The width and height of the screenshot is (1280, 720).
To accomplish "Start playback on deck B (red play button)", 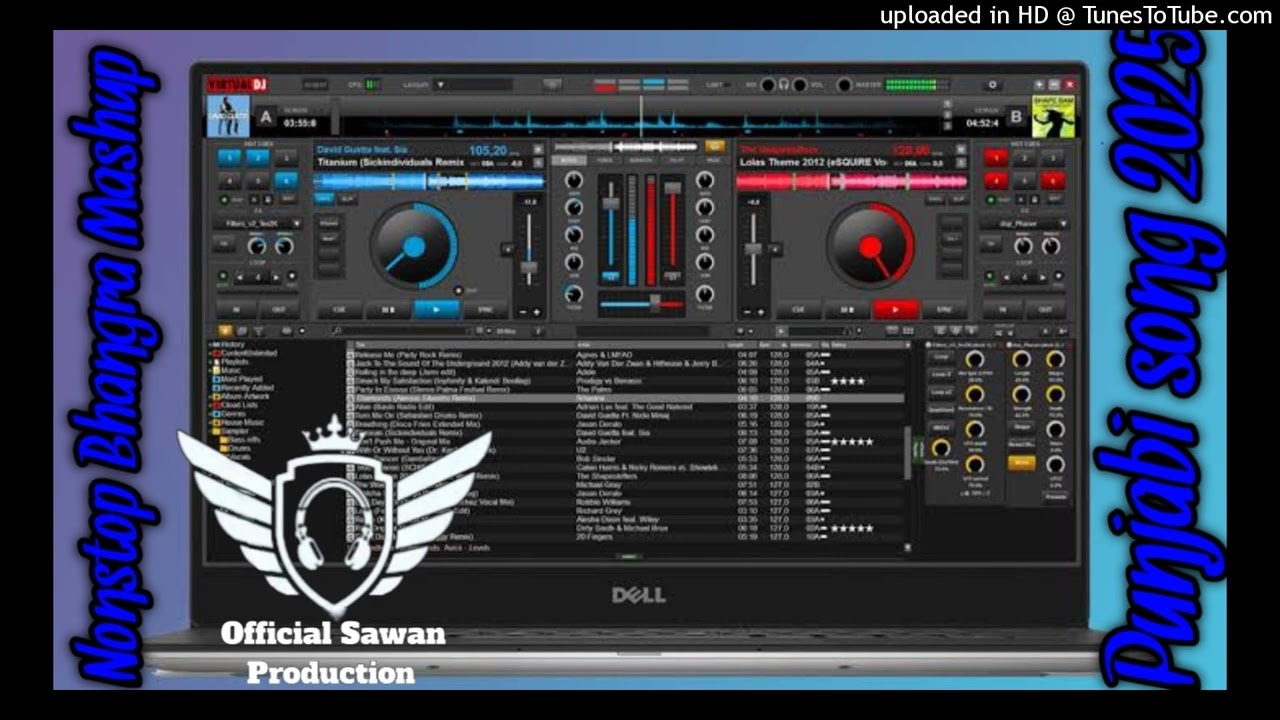I will click(895, 310).
